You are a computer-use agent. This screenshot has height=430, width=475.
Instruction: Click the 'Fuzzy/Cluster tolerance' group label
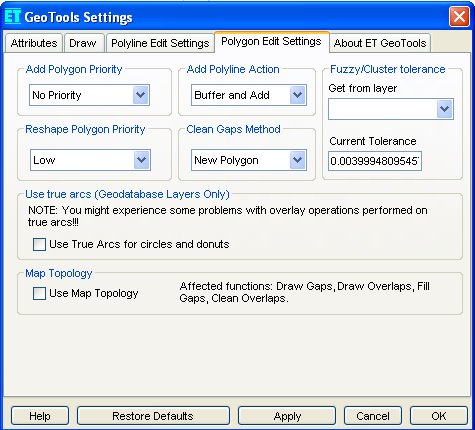point(388,69)
